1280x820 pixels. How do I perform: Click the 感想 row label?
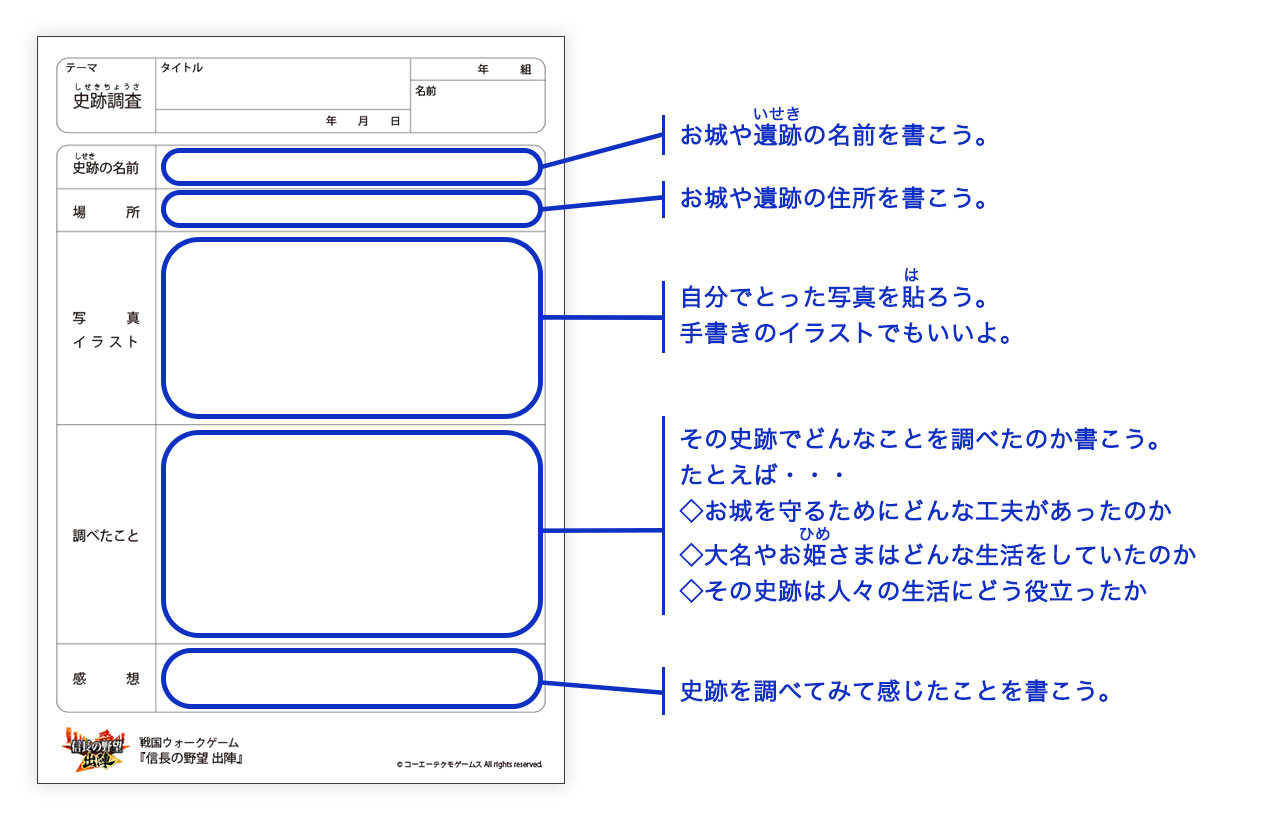pyautogui.click(x=106, y=678)
